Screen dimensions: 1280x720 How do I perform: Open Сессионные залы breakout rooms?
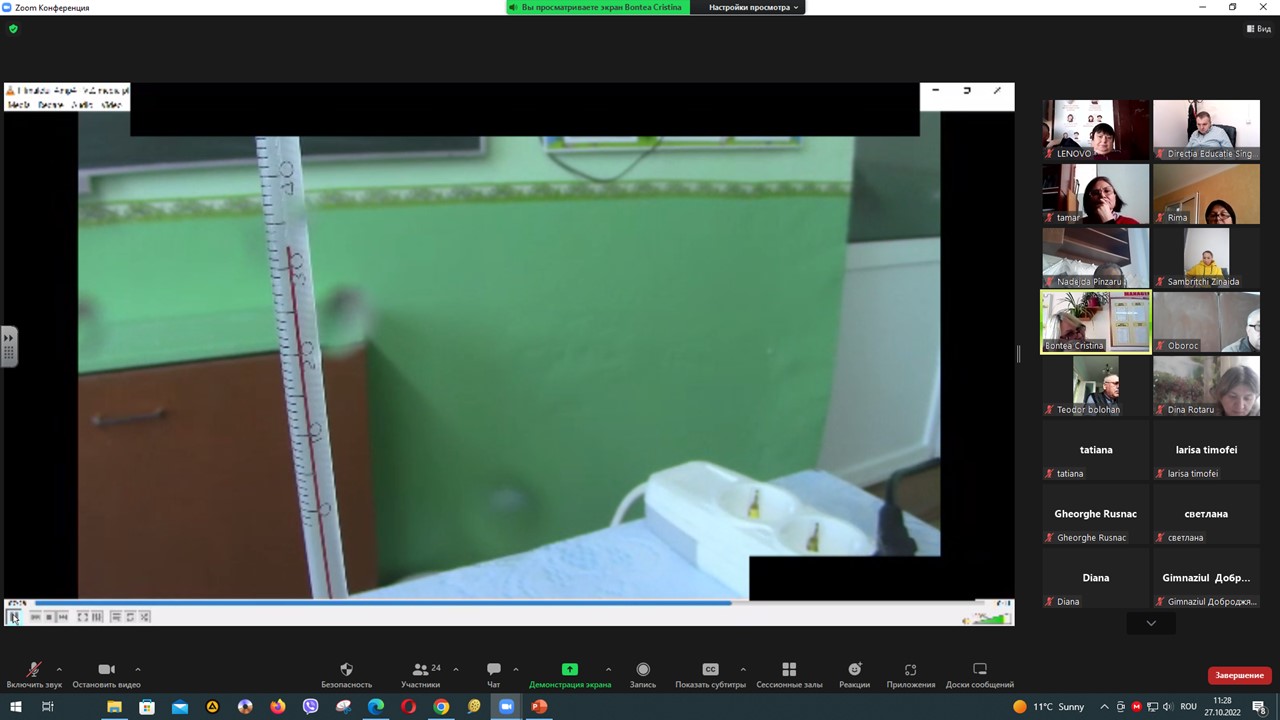(789, 670)
